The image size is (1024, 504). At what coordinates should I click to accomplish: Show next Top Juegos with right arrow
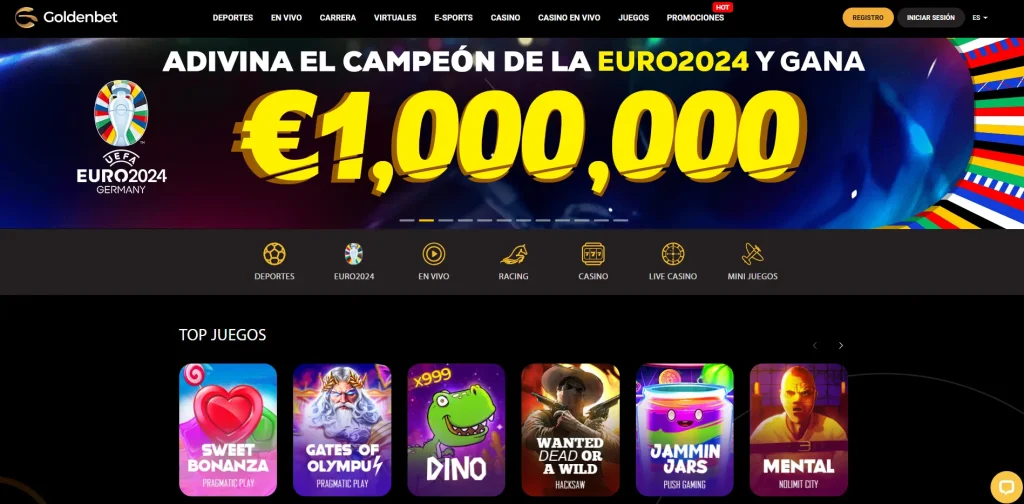[841, 345]
